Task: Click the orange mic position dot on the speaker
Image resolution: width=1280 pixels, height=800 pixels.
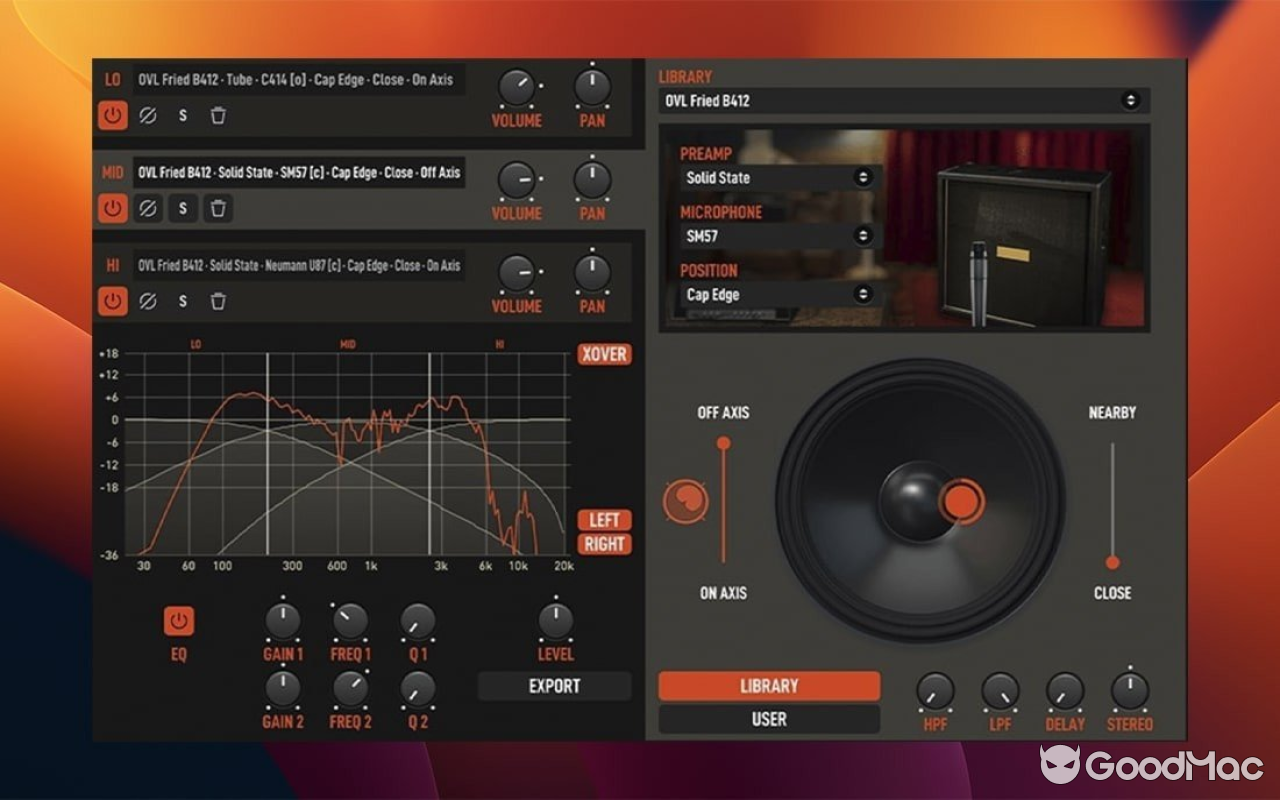Action: (x=959, y=503)
